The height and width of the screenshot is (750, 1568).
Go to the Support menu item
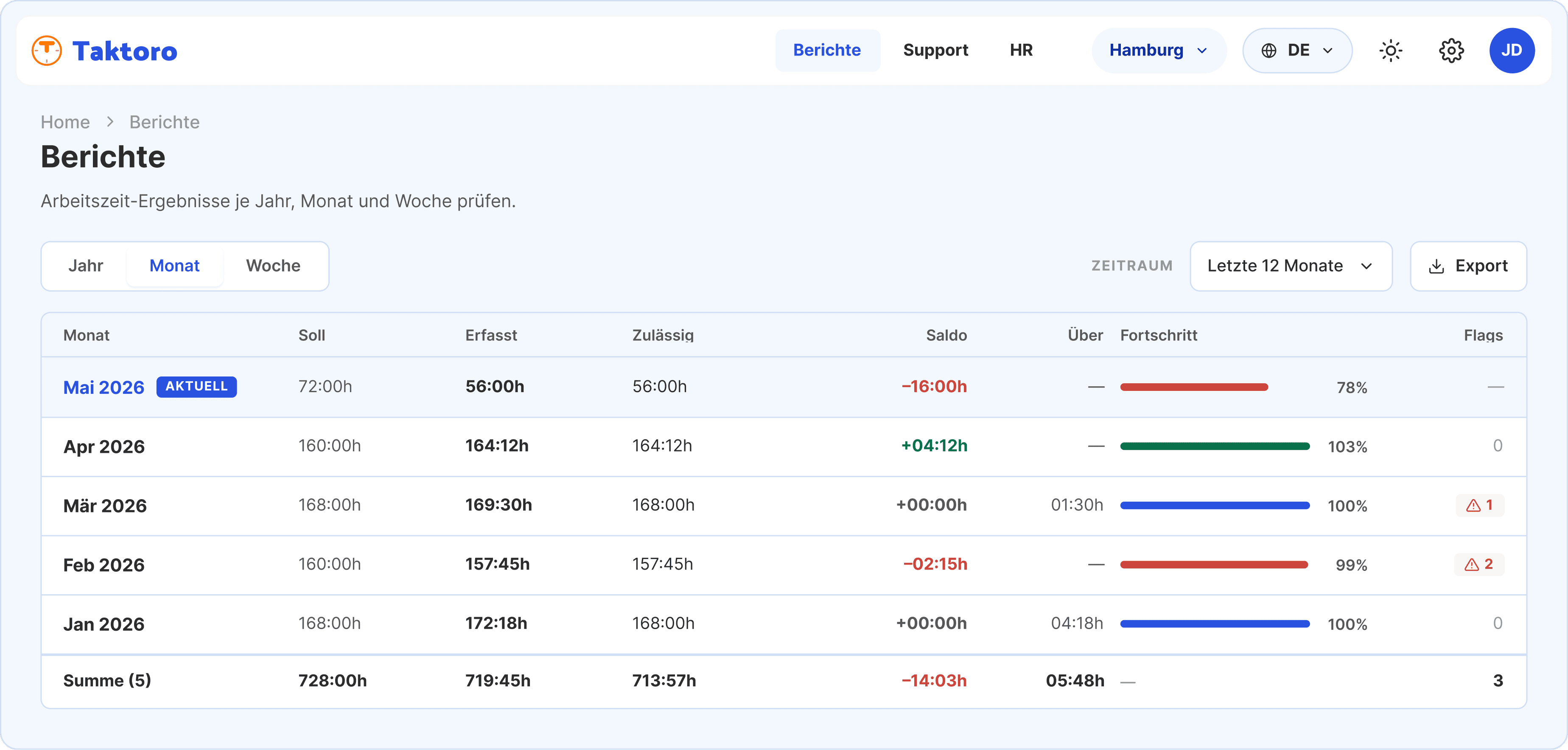[935, 51]
